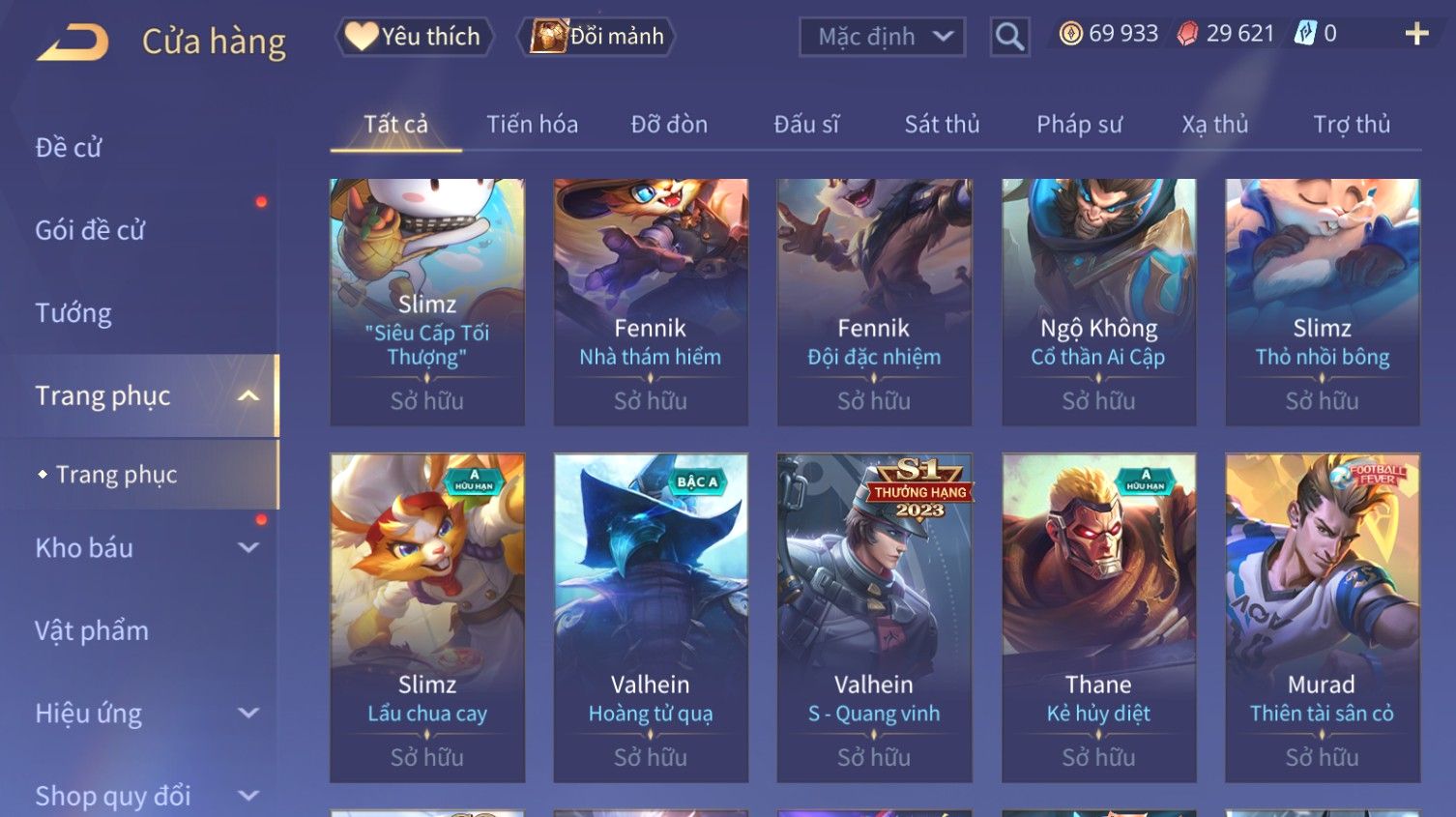Click the red ruby currency icon
This screenshot has height=817, width=1456.
click(1187, 34)
